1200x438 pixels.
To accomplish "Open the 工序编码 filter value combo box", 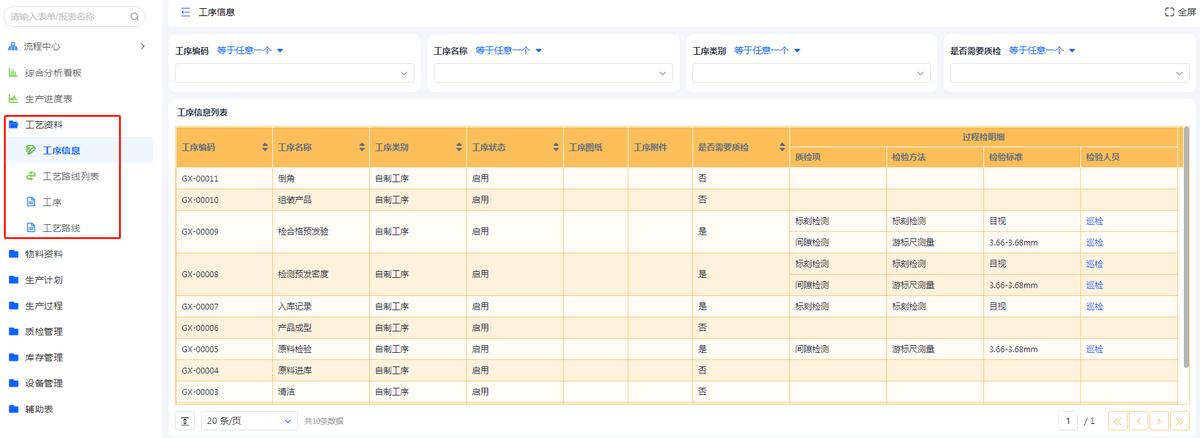I will (295, 73).
